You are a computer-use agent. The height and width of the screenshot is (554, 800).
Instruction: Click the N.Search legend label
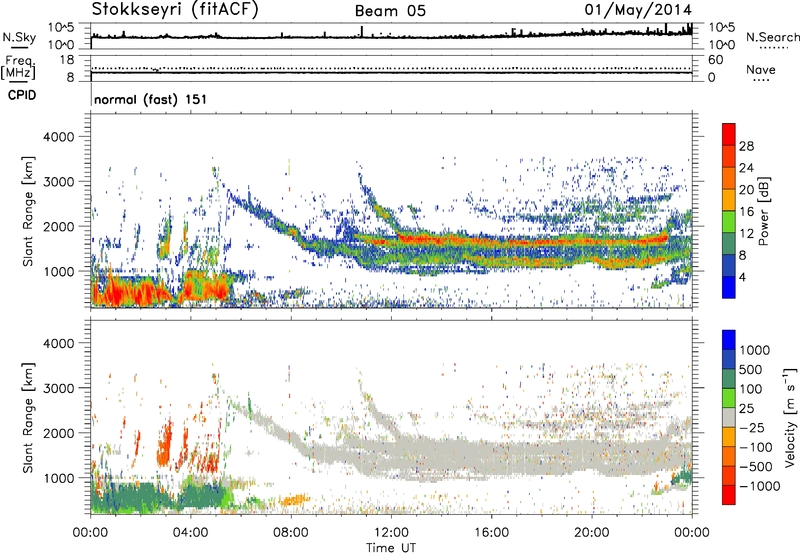coord(772,37)
